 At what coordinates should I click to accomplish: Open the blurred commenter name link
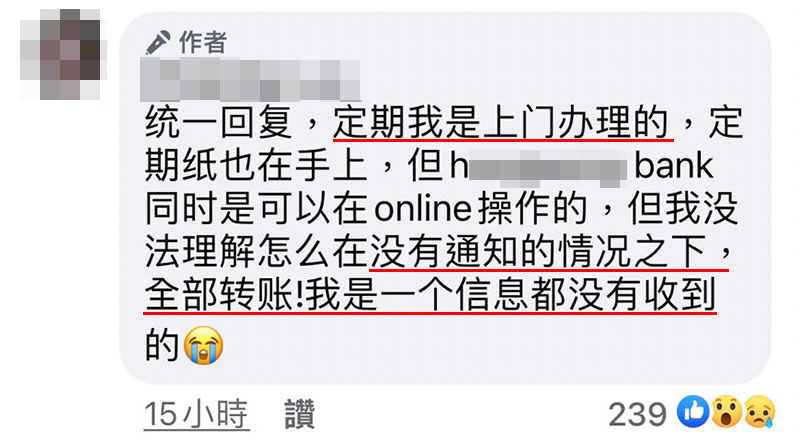[251, 81]
